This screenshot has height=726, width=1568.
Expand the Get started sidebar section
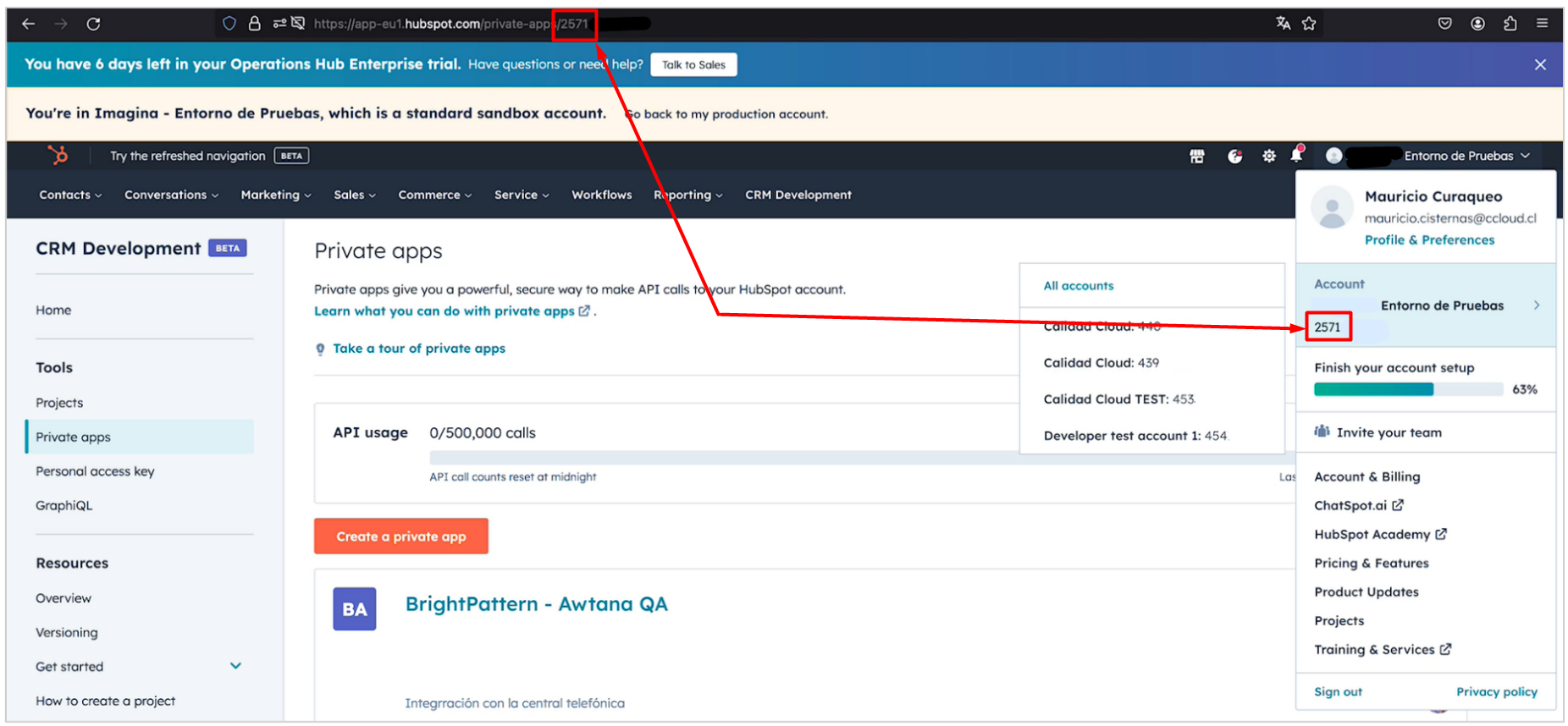pos(235,666)
